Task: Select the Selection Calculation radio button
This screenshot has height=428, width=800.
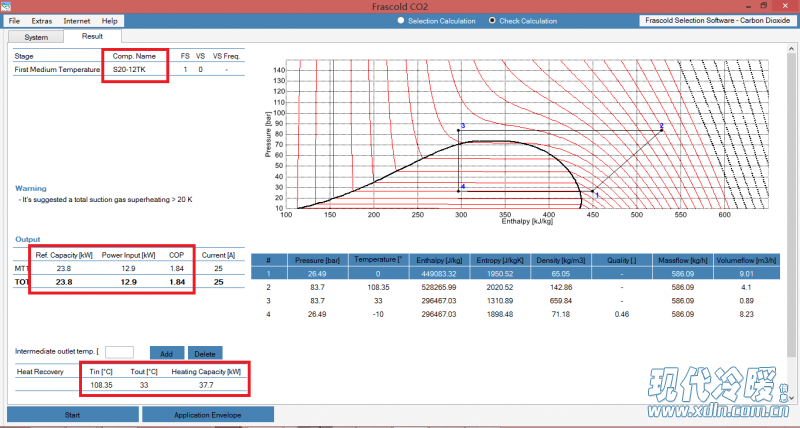Action: [401, 21]
